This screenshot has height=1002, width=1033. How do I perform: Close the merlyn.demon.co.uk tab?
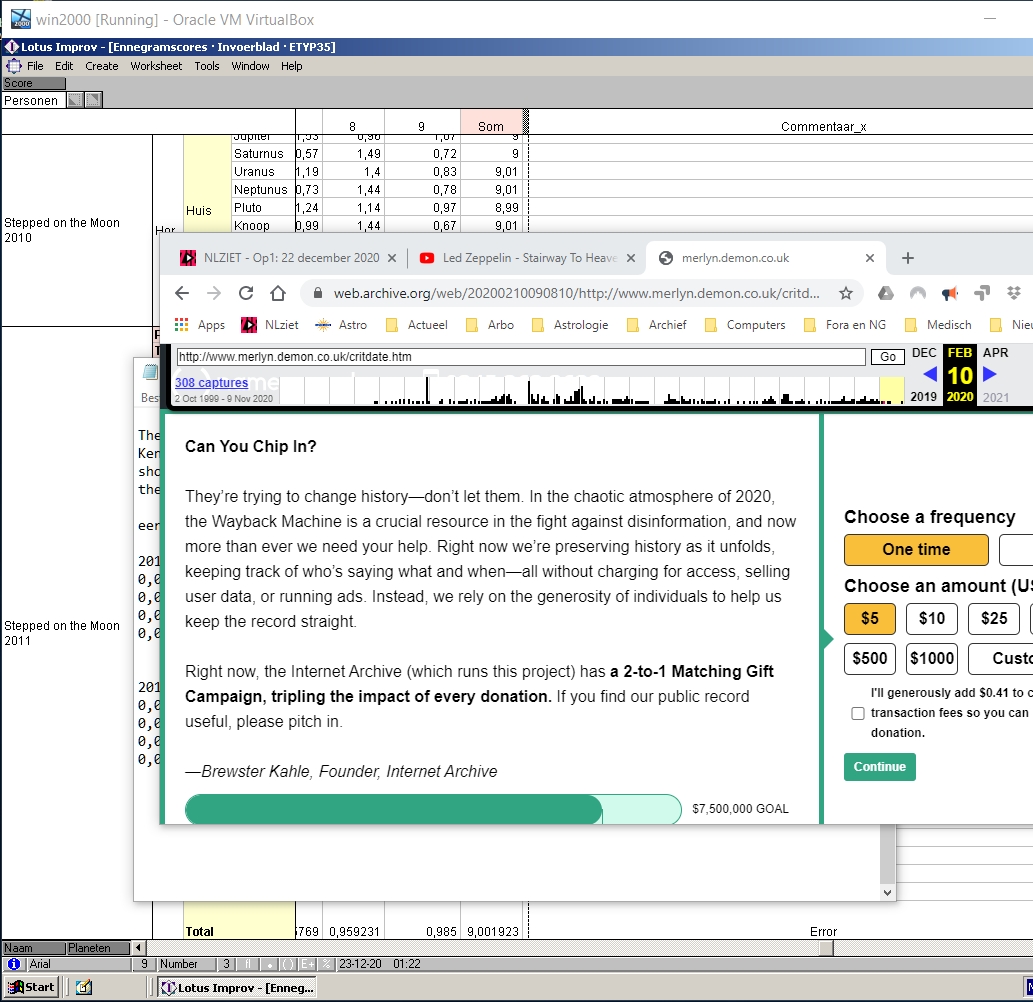870,258
